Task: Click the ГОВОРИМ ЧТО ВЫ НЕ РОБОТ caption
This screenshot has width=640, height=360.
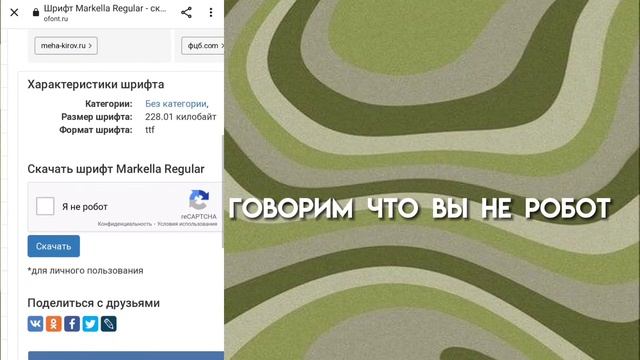Action: coord(419,208)
